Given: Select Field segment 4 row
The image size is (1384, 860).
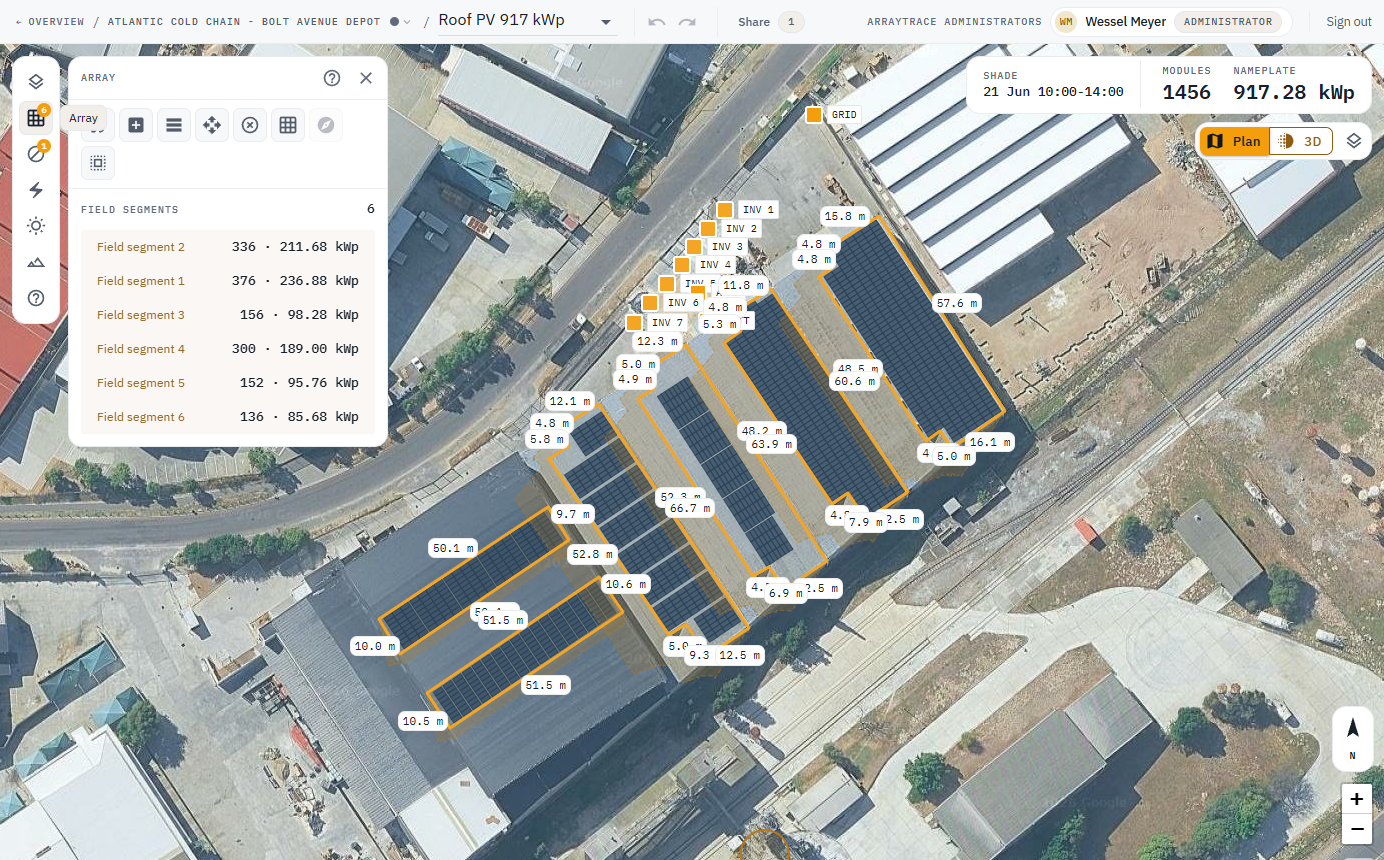Looking at the screenshot, I should 228,349.
